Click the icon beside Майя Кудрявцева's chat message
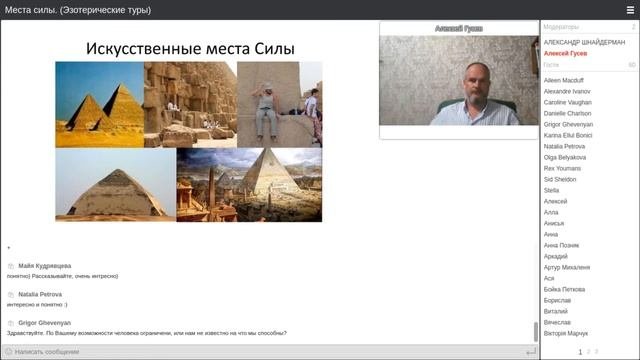This screenshot has height=360, width=640. [x=11, y=266]
